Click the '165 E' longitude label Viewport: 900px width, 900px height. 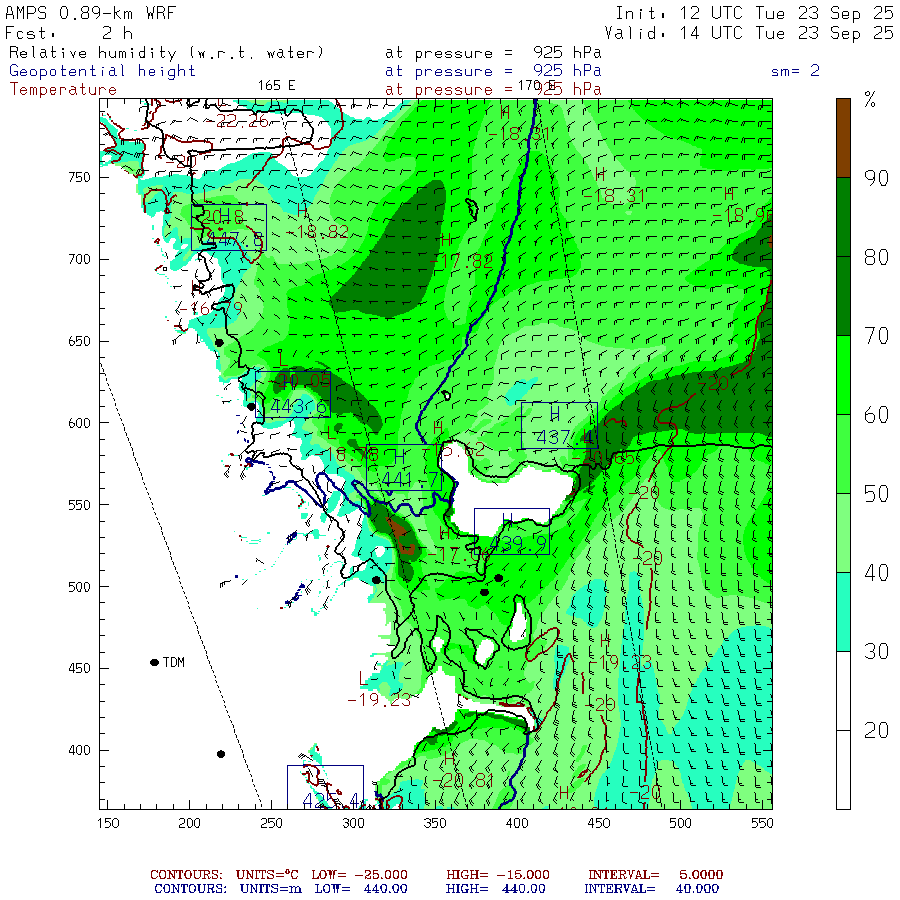tap(276, 86)
